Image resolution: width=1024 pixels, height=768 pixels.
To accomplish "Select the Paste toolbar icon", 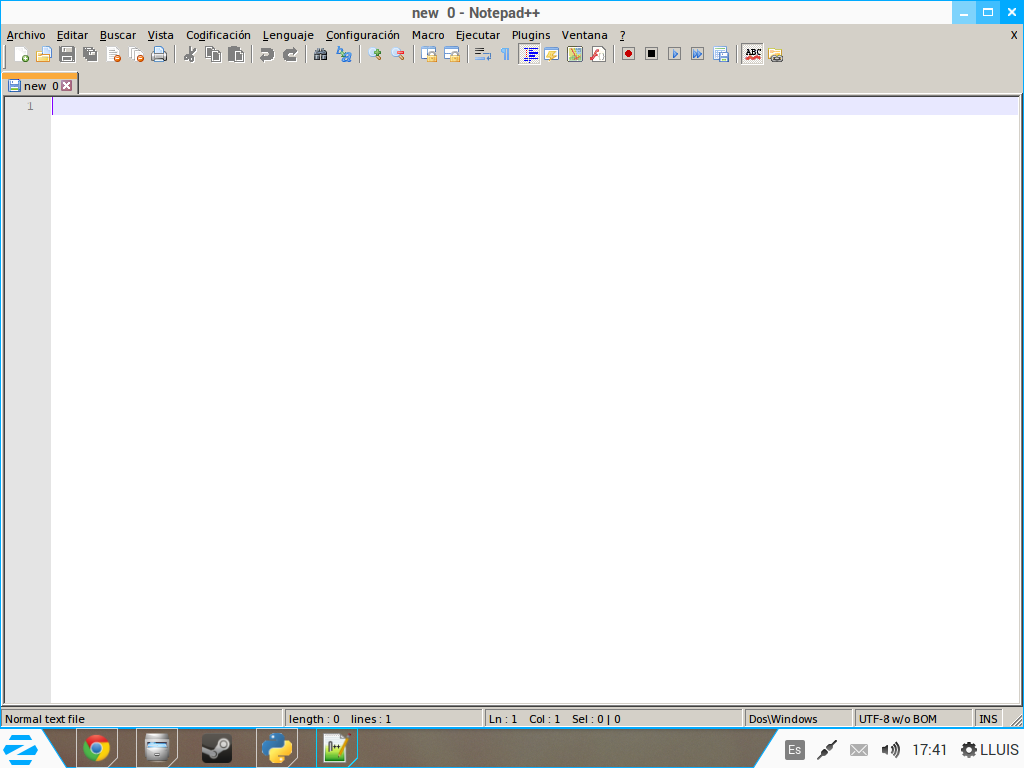I will [235, 54].
